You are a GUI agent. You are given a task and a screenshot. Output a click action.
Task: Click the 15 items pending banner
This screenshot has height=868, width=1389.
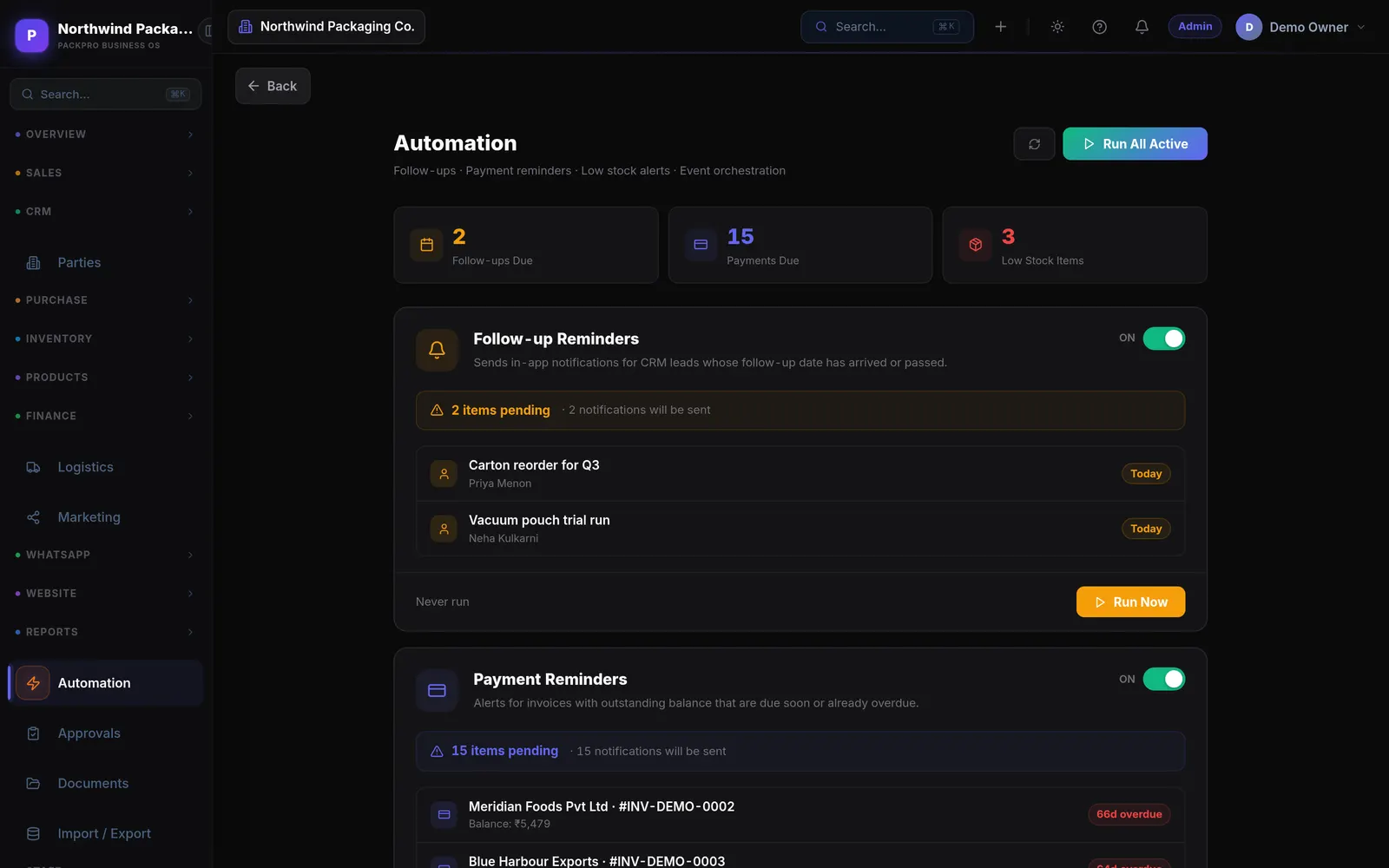(800, 752)
